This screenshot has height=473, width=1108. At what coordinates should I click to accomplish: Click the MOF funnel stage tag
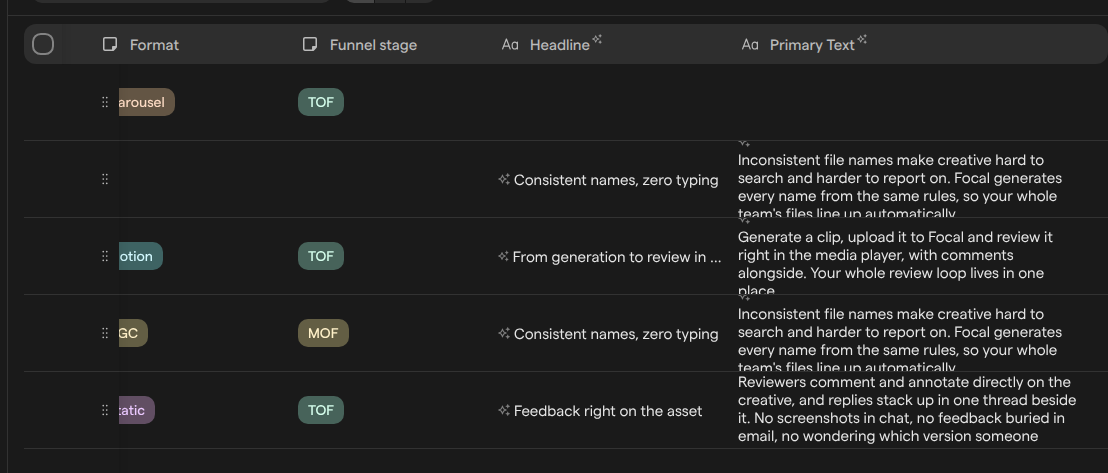point(324,333)
